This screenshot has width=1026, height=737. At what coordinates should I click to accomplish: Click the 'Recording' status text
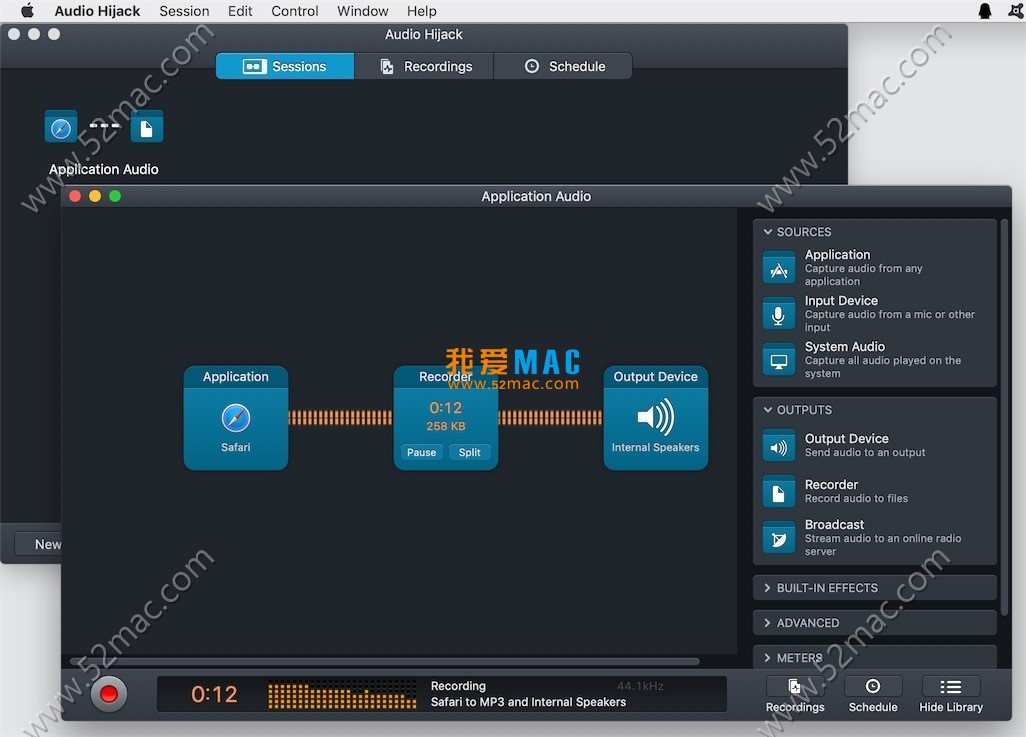coord(458,686)
